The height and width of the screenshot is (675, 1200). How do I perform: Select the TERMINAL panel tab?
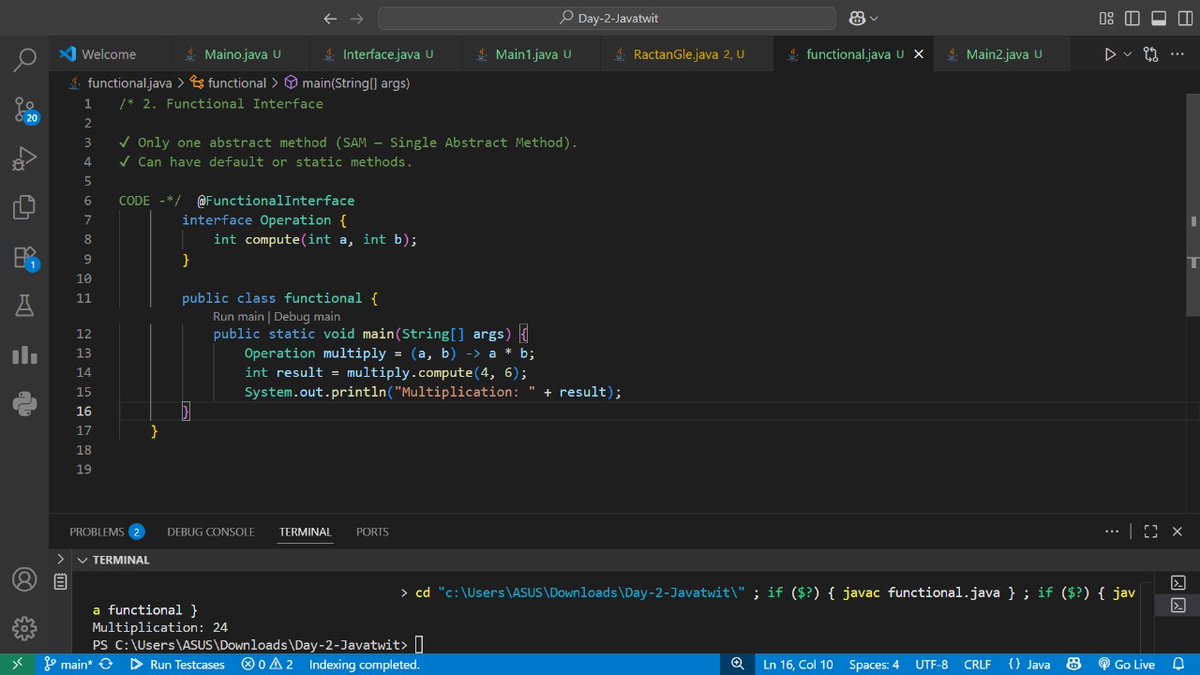[305, 532]
